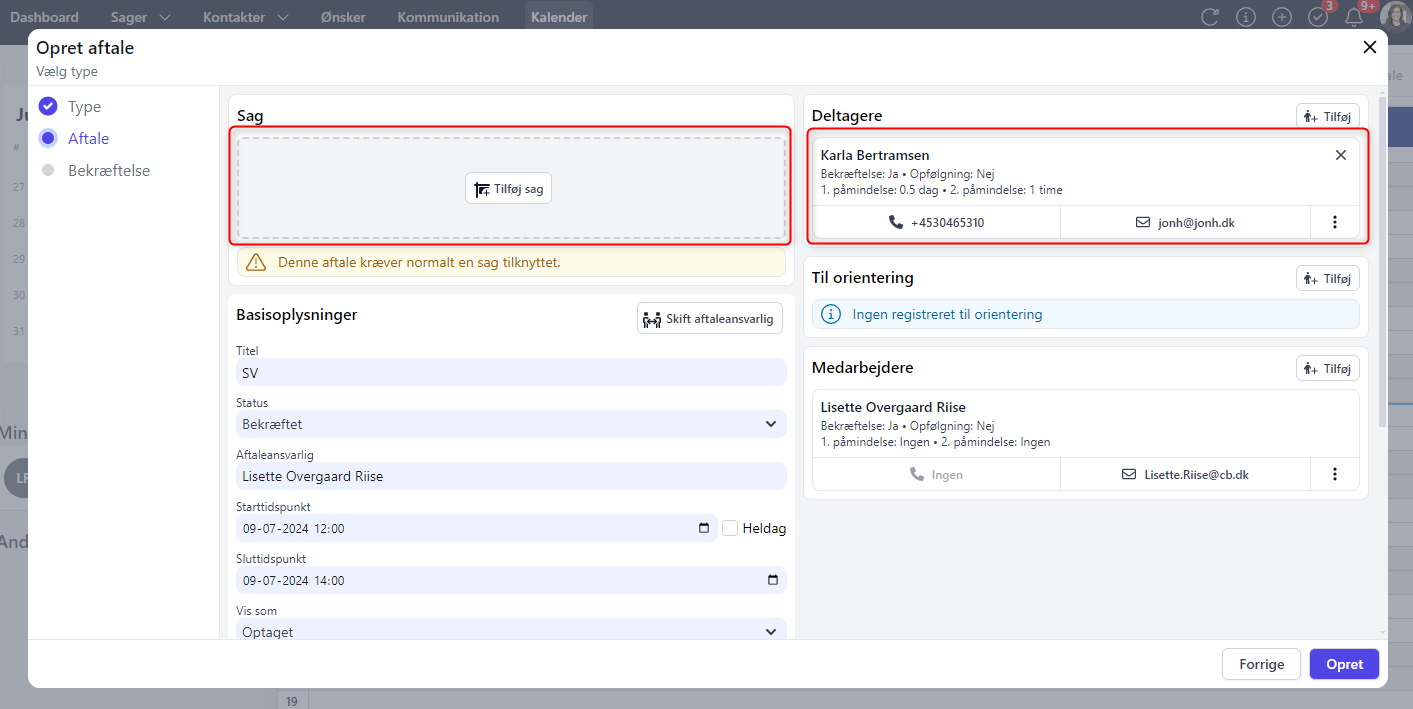
Task: Go to the Kommunikation tab
Action: pyautogui.click(x=448, y=17)
